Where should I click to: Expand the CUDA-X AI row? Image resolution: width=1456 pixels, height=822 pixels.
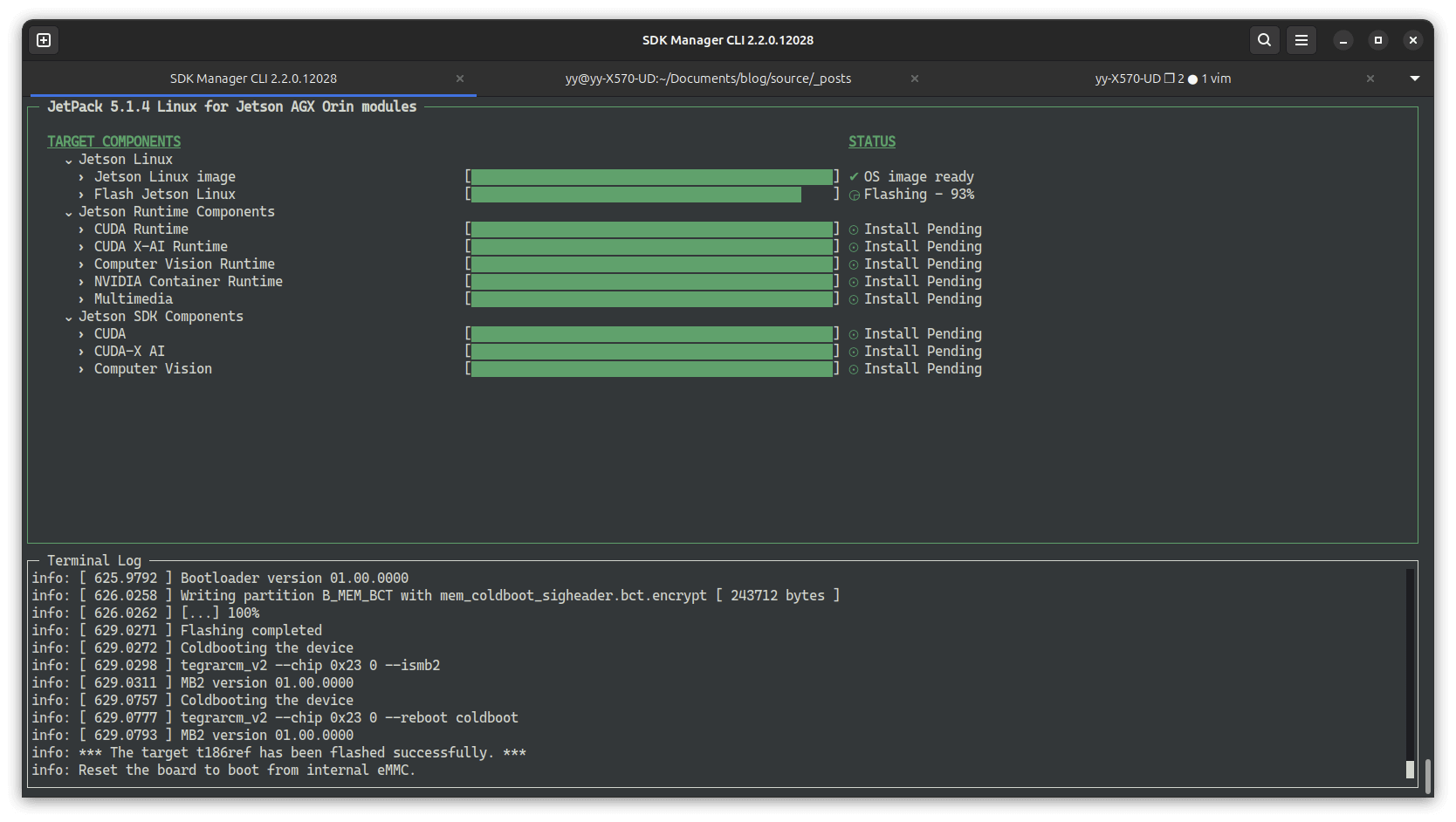point(81,352)
